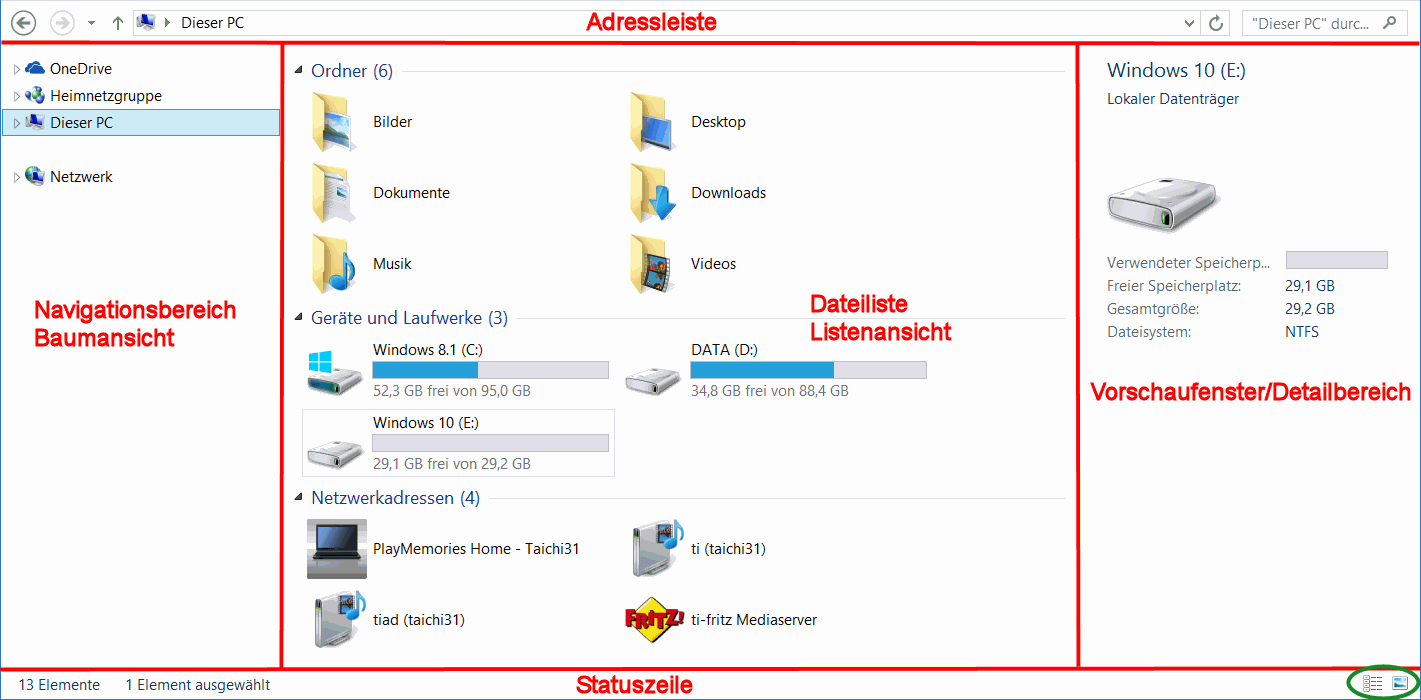
Task: Open PlayMemories Home - Taichi31 device
Action: click(337, 549)
